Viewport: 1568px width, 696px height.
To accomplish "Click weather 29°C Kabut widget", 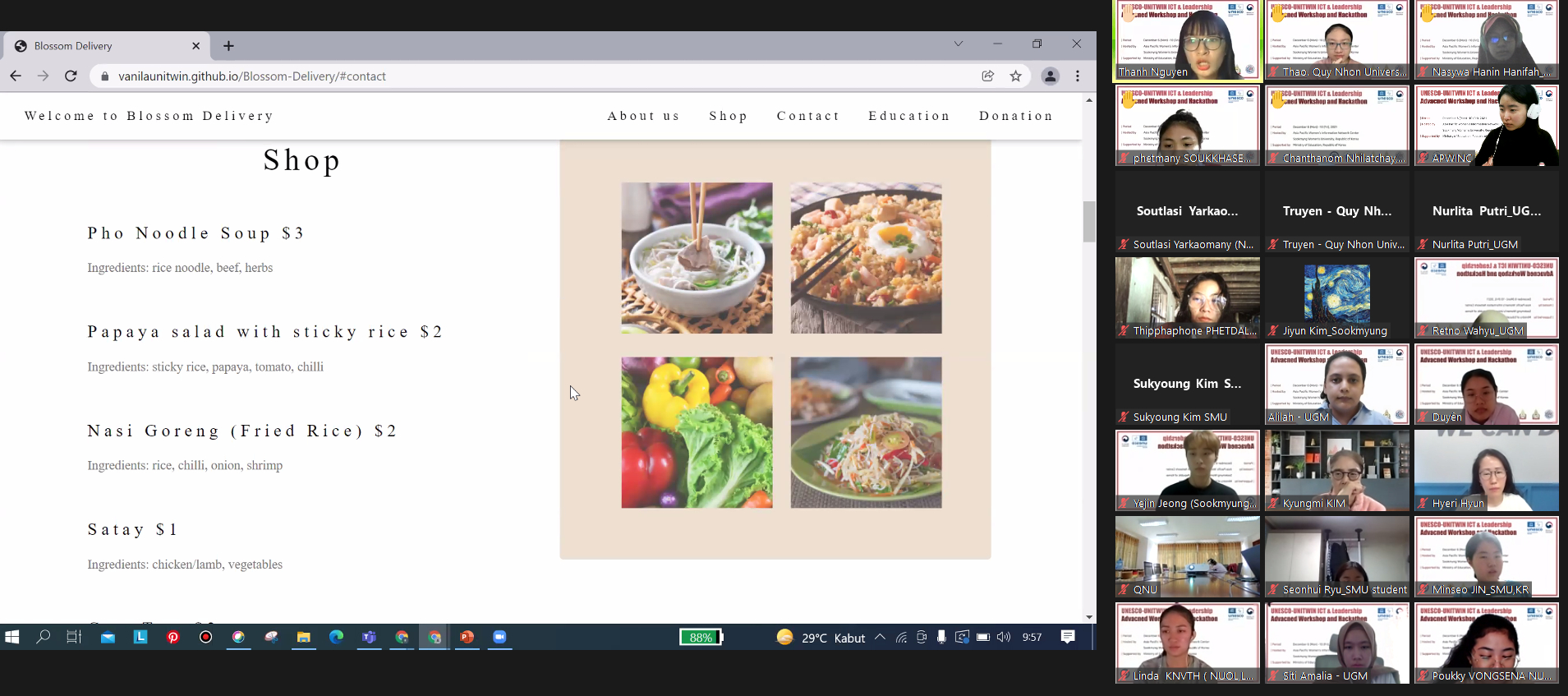I will [x=821, y=637].
